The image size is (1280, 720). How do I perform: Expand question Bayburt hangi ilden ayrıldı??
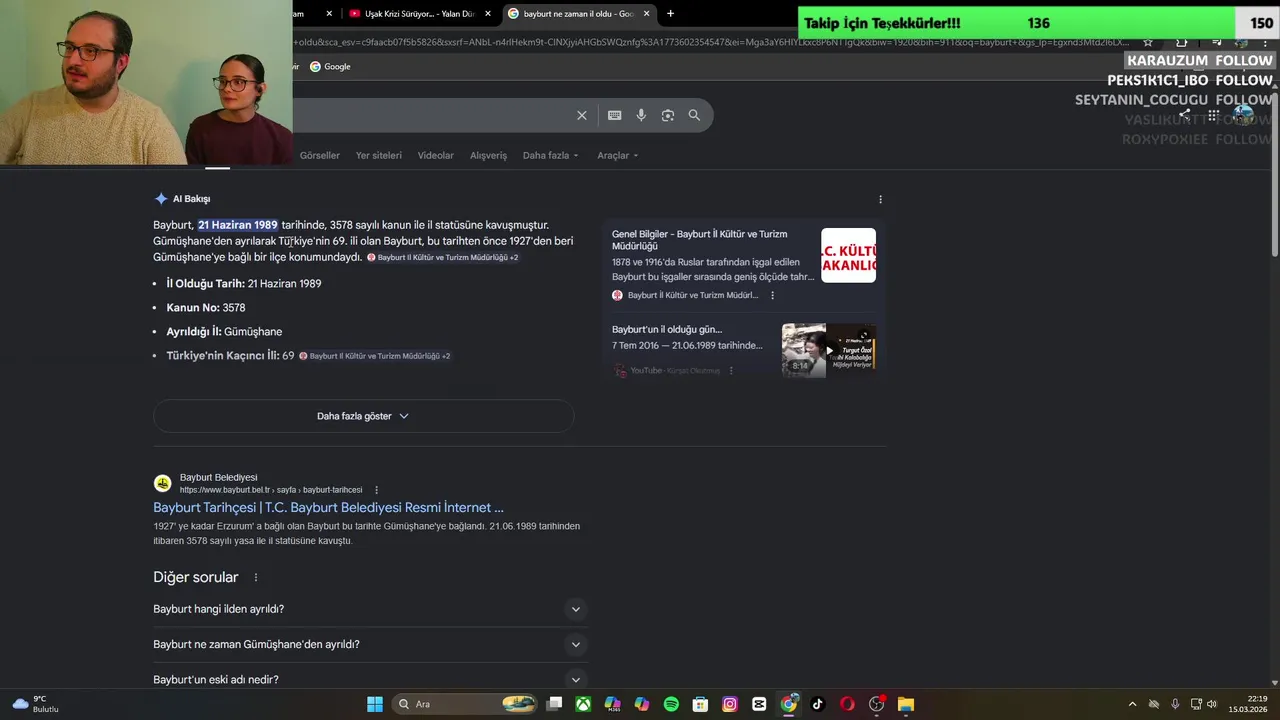tap(369, 609)
